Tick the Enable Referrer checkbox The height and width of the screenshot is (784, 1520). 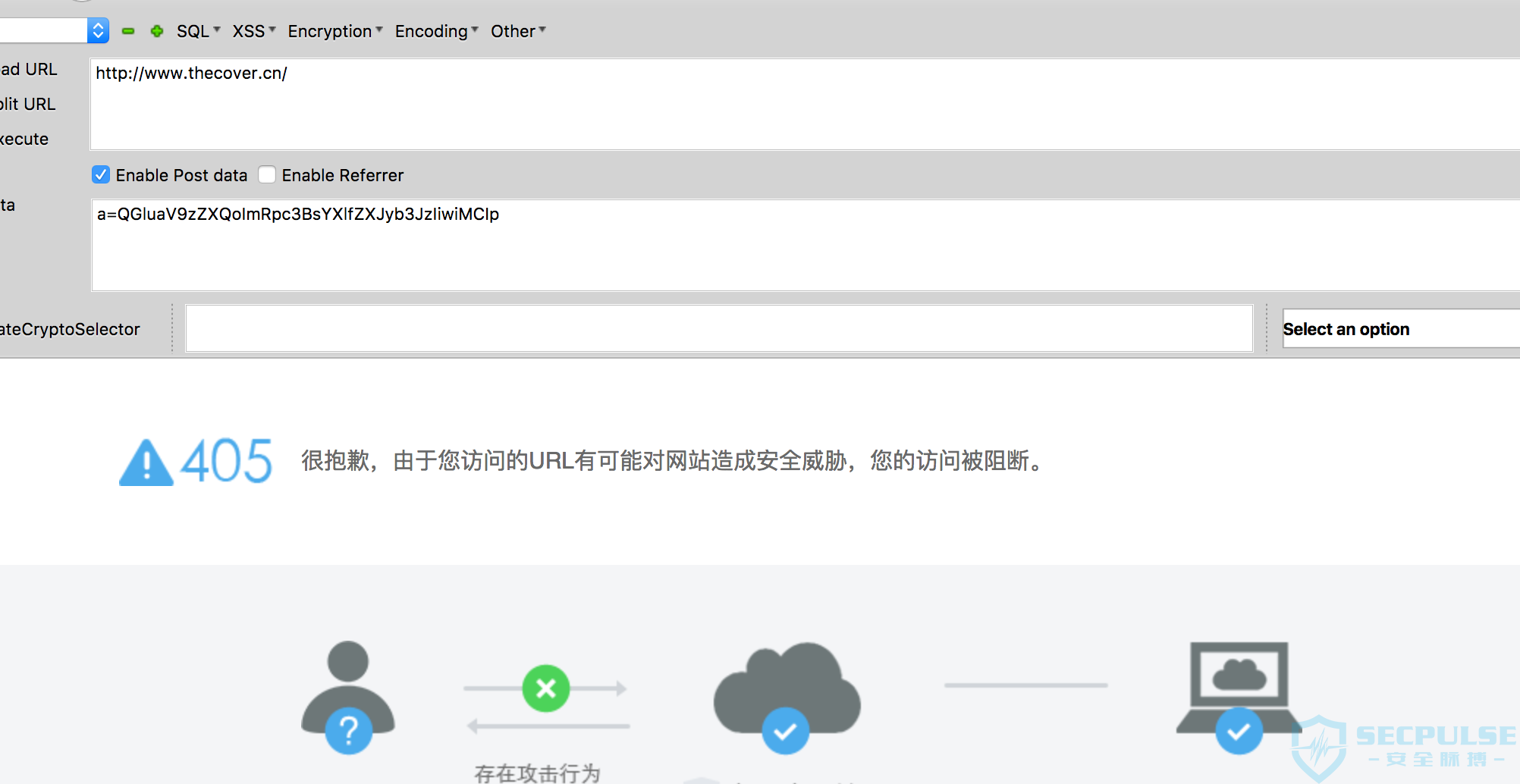[267, 175]
